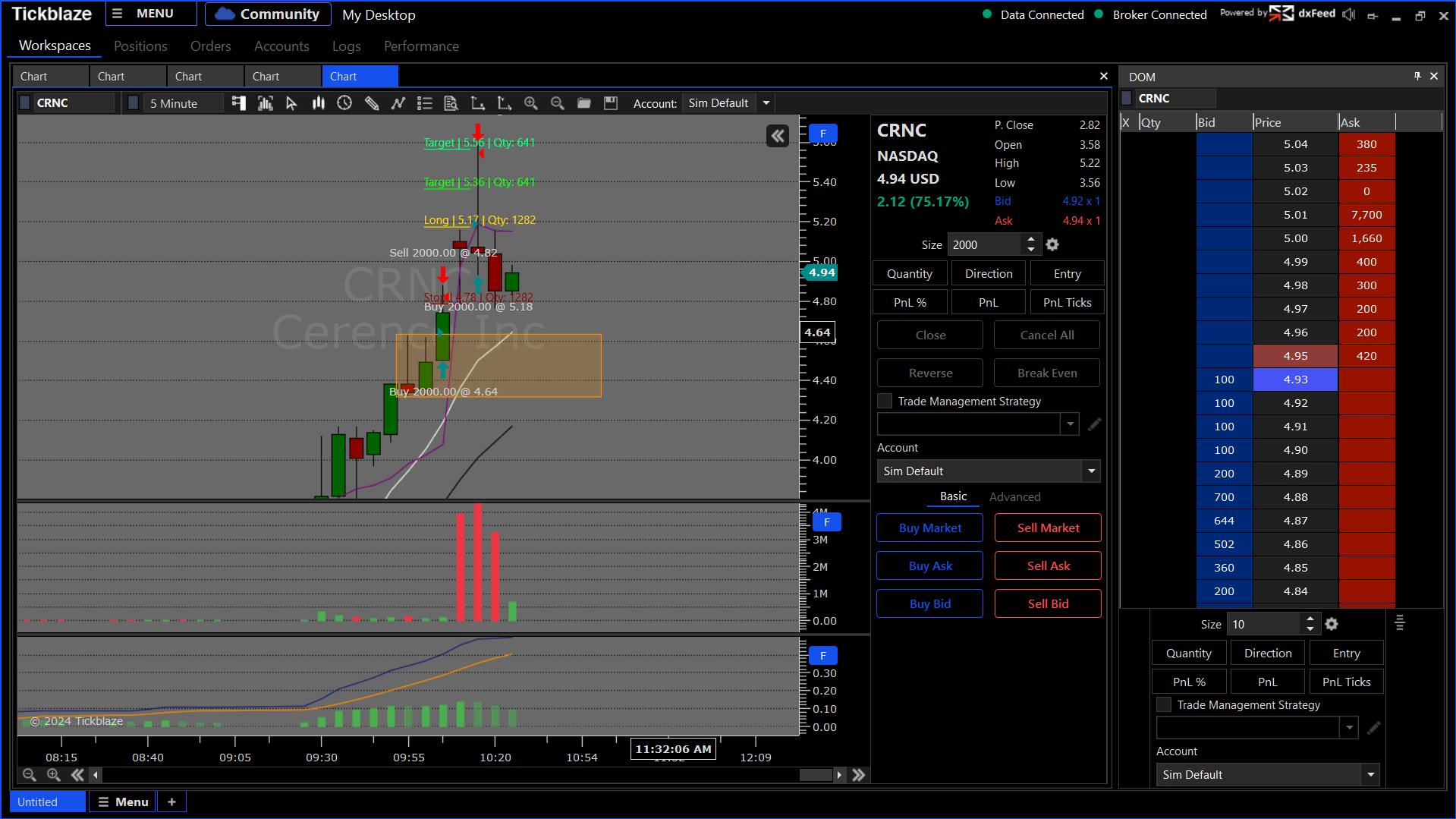Image resolution: width=1456 pixels, height=819 pixels.
Task: Open the candlestick bar type icon
Action: coord(319,103)
